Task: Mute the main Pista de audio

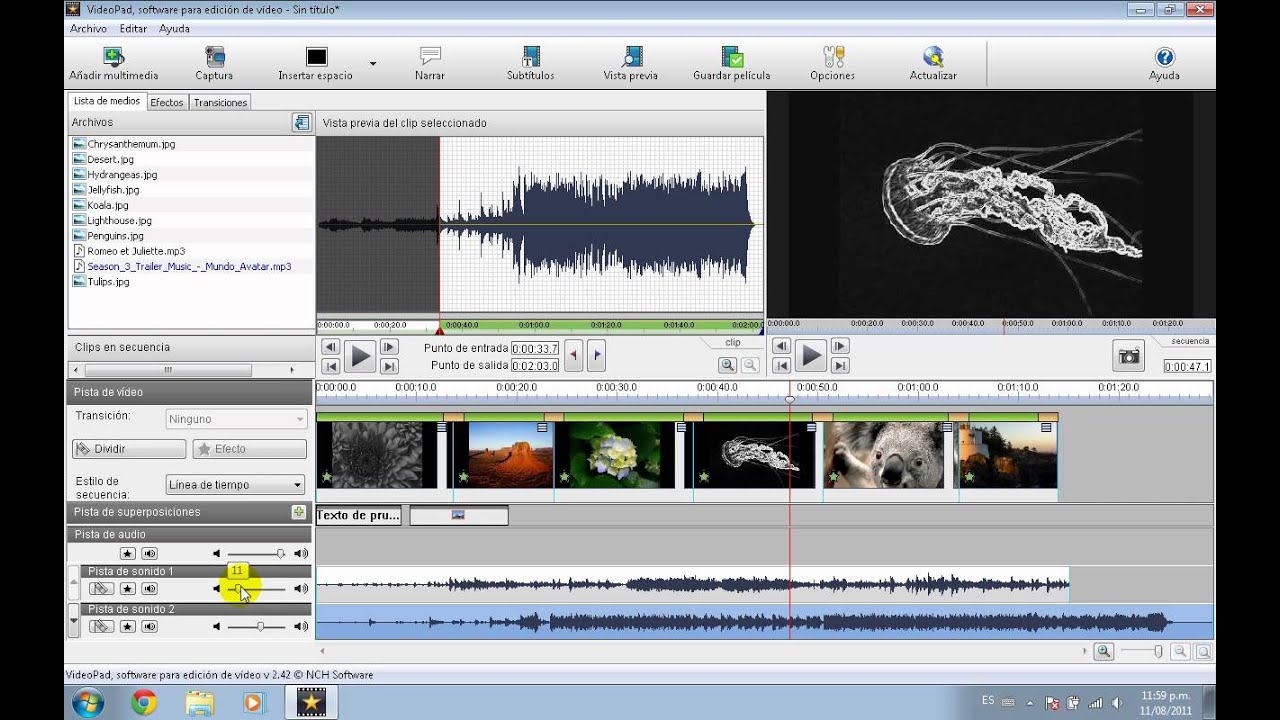Action: tap(149, 553)
